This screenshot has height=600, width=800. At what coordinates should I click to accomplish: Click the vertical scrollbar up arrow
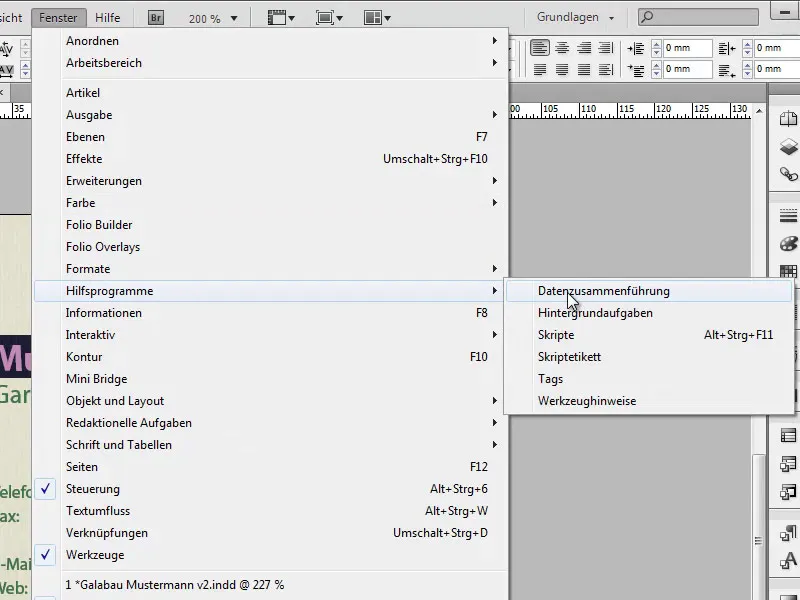point(759,110)
